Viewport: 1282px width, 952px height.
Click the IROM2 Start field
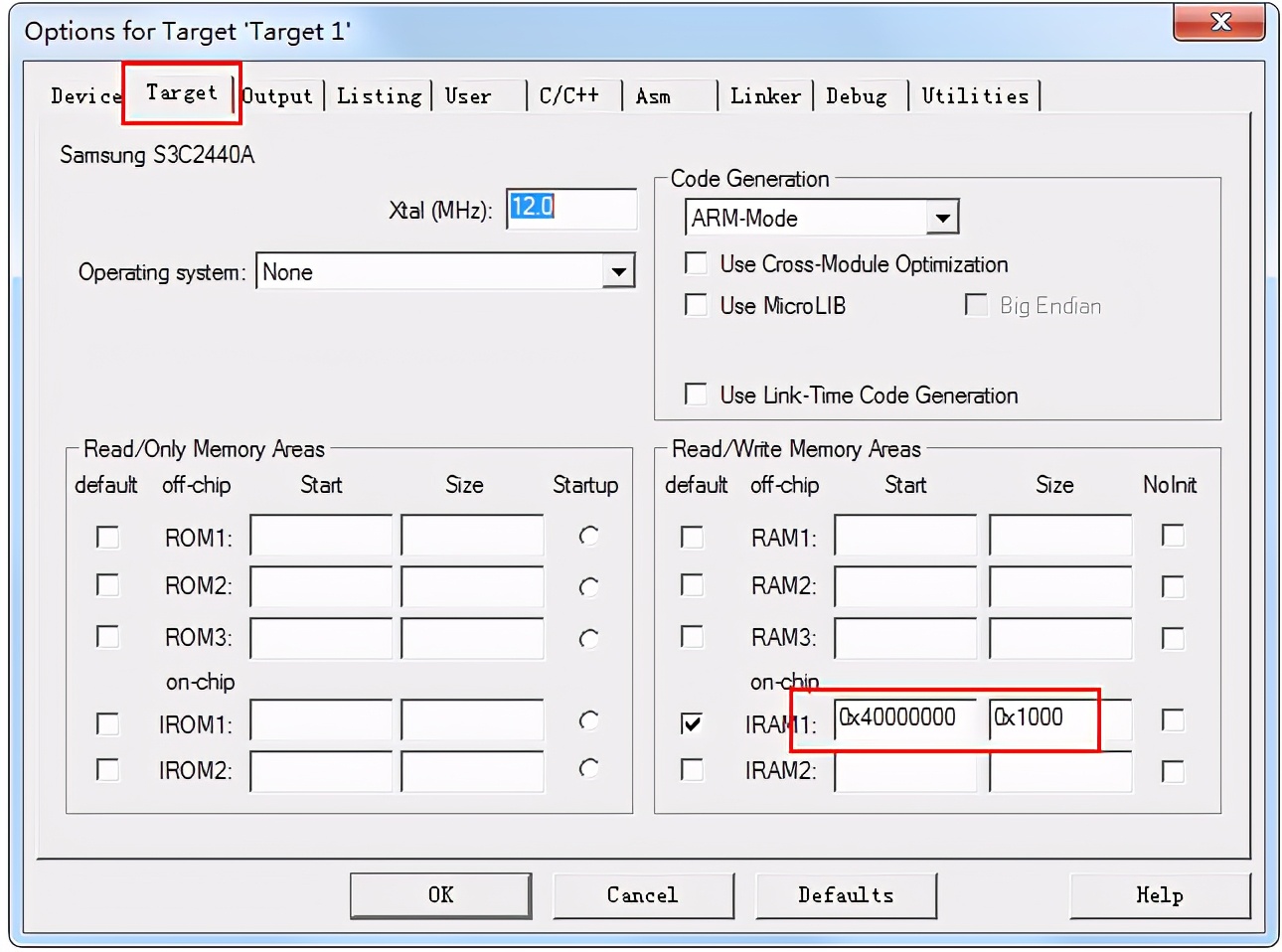point(321,771)
